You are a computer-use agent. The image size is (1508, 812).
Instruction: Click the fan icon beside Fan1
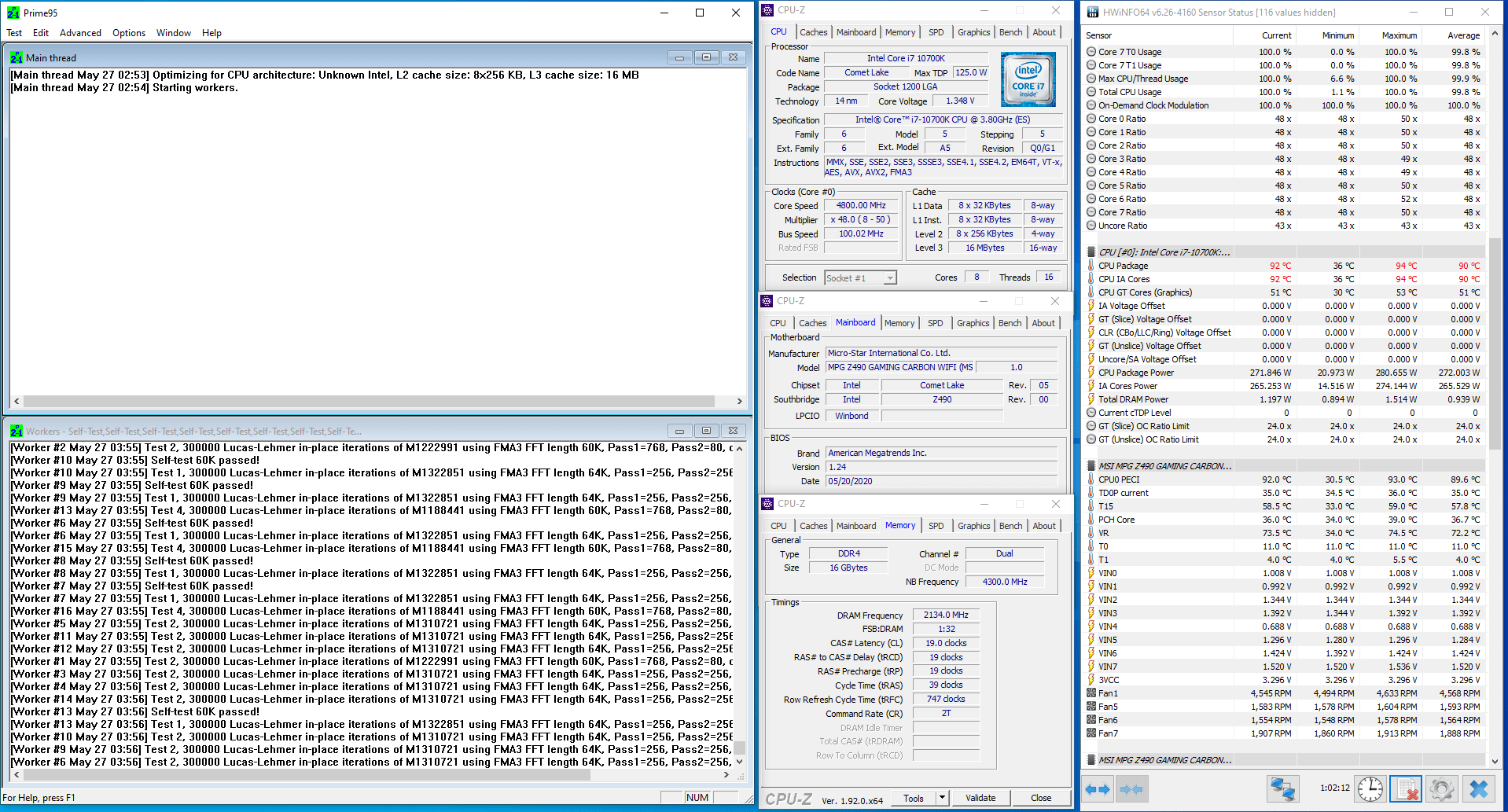click(x=1091, y=693)
